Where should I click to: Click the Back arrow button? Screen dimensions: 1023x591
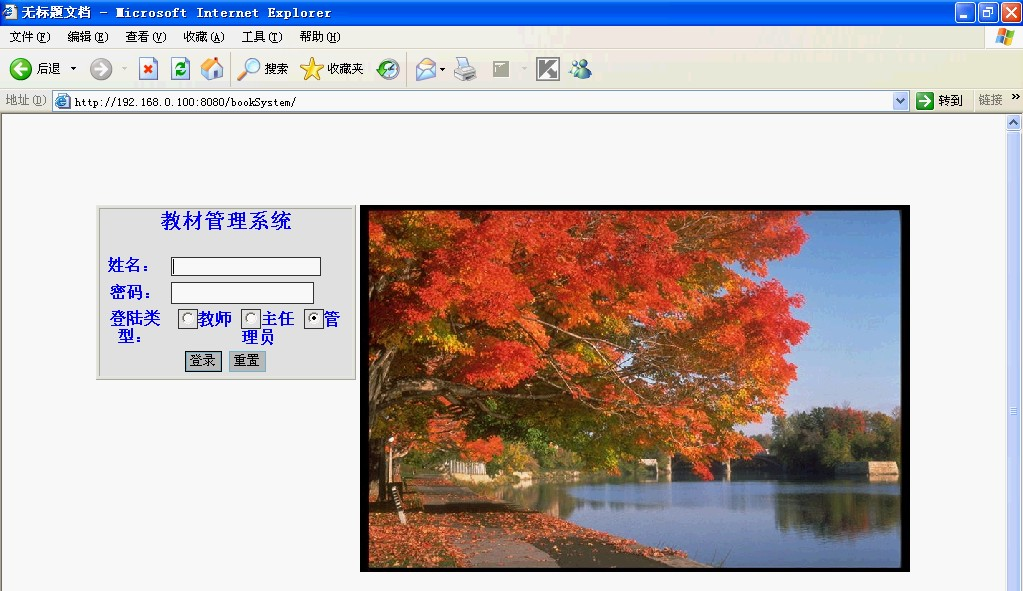pos(21,69)
